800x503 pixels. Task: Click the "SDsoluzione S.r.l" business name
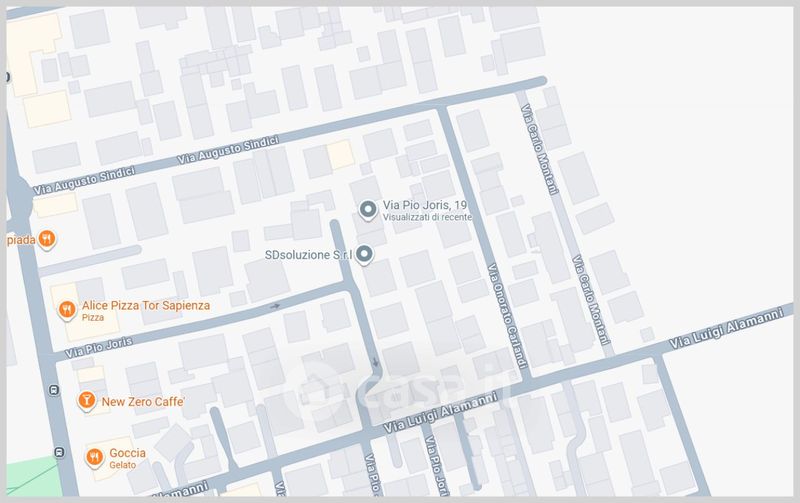pyautogui.click(x=307, y=256)
